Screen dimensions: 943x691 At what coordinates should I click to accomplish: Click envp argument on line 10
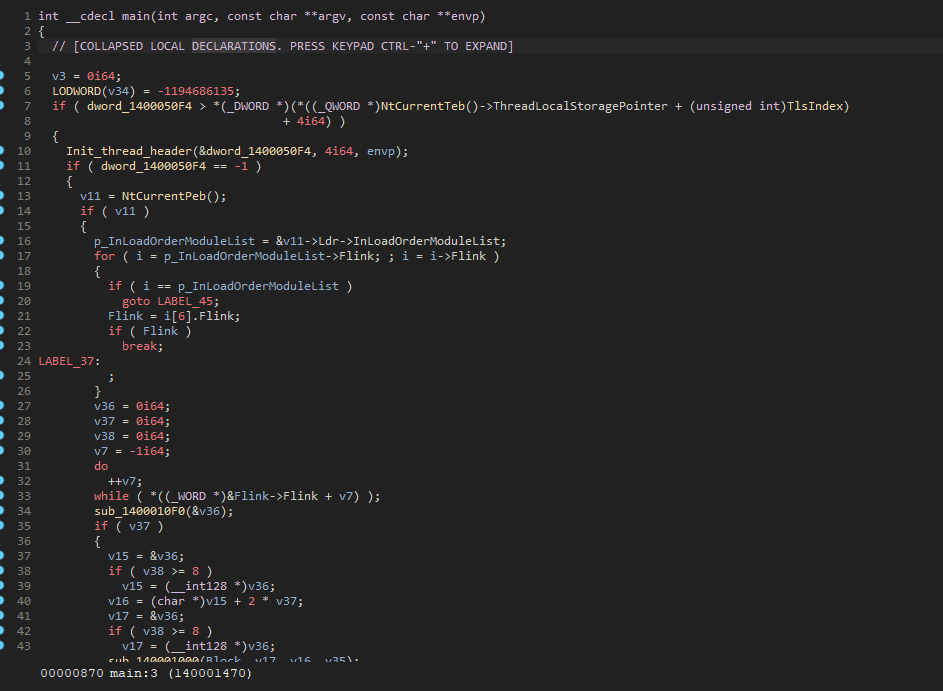pos(380,151)
